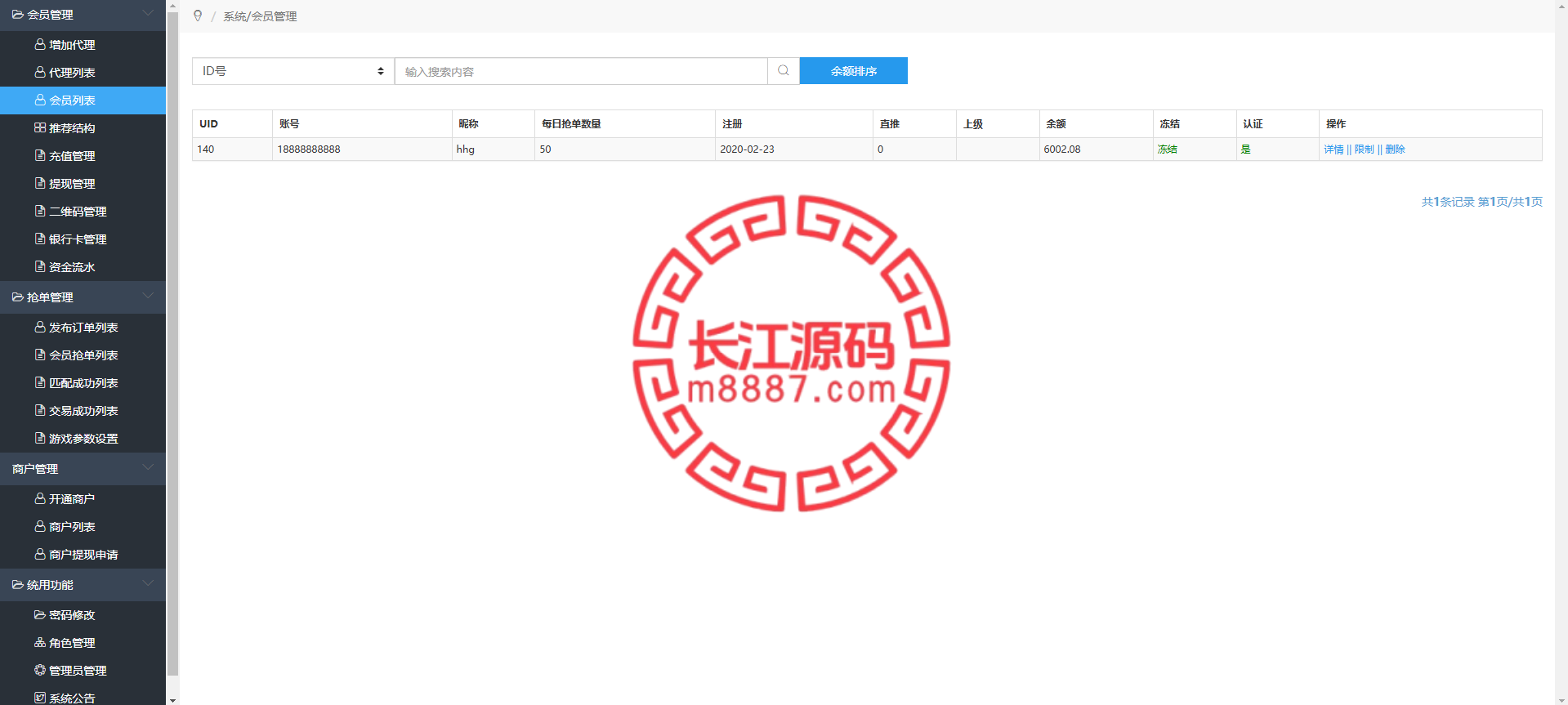Open the ID号 search type dropdown
1568x705 pixels.
point(293,71)
